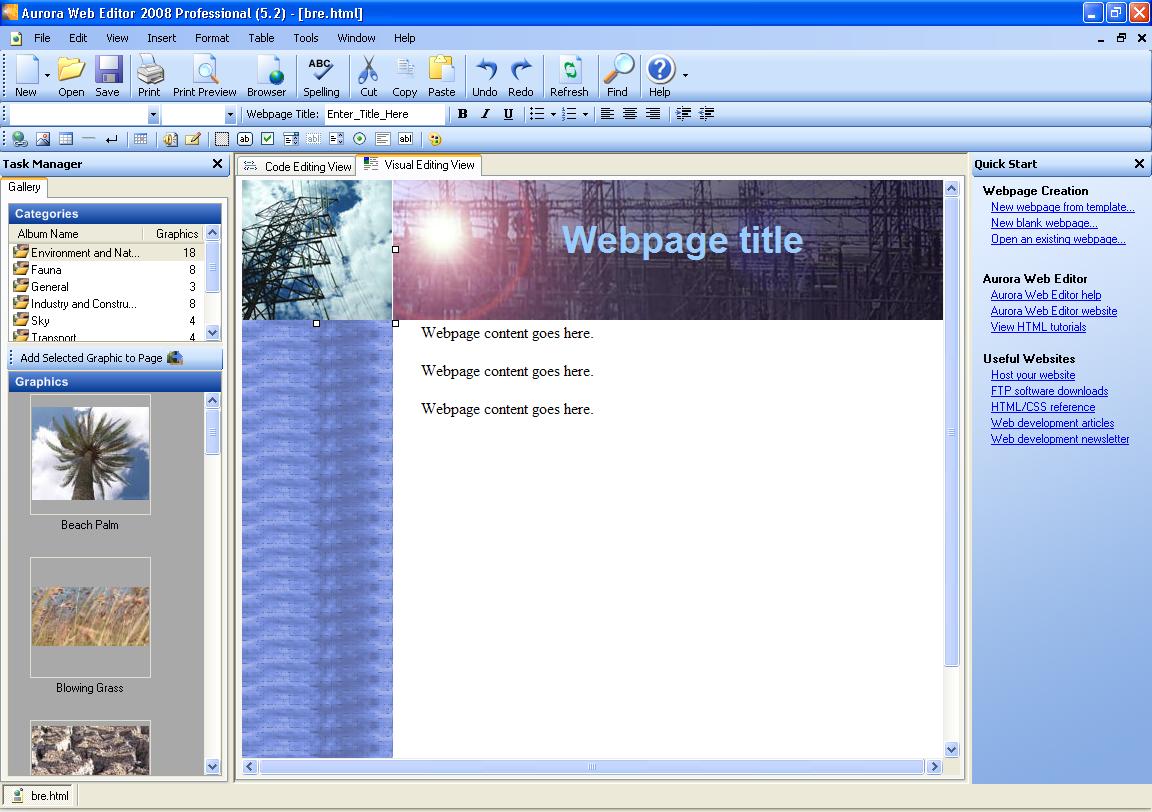The width and height of the screenshot is (1152, 812).
Task: Refresh the page view
Action: click(569, 76)
